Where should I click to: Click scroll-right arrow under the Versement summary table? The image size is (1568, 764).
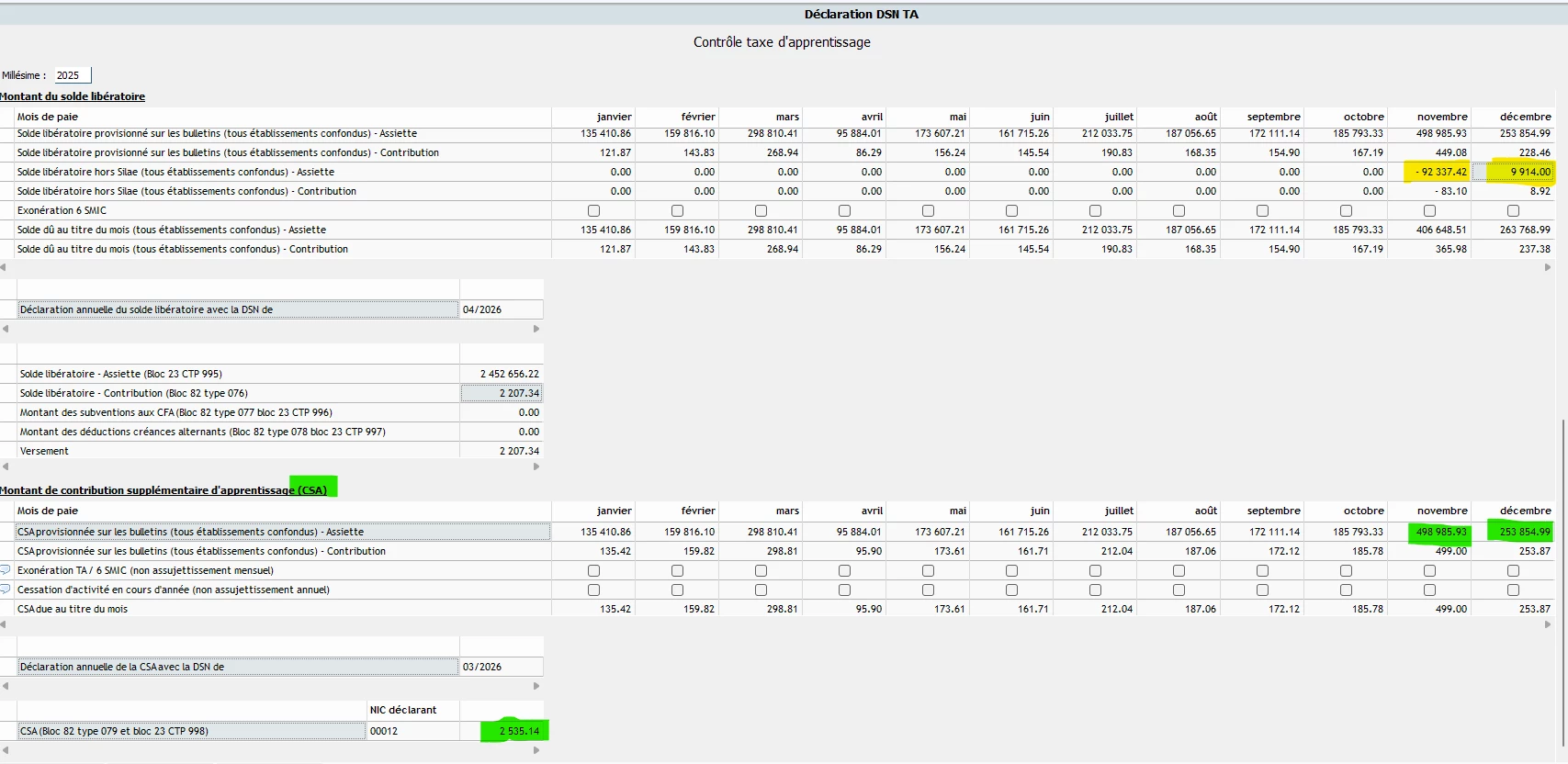tap(536, 466)
